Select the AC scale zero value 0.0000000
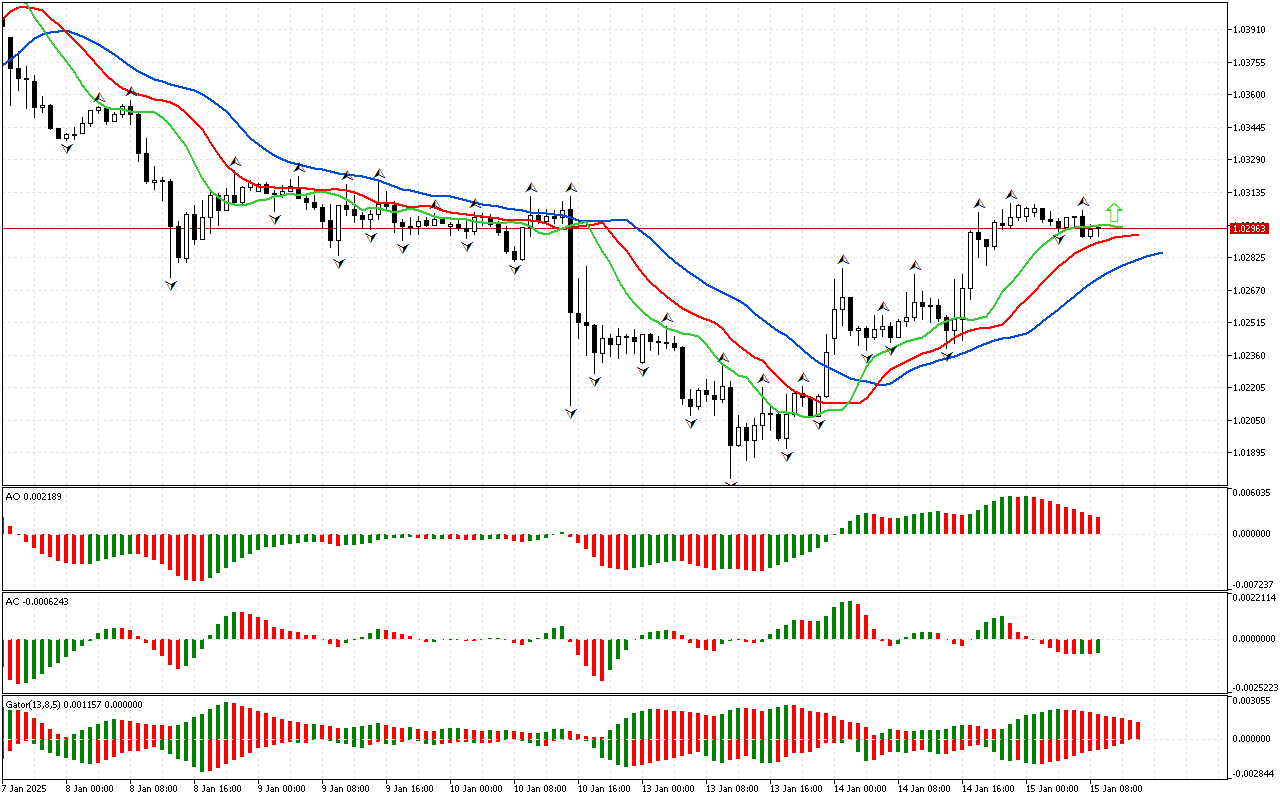The image size is (1280, 800). (x=1255, y=638)
